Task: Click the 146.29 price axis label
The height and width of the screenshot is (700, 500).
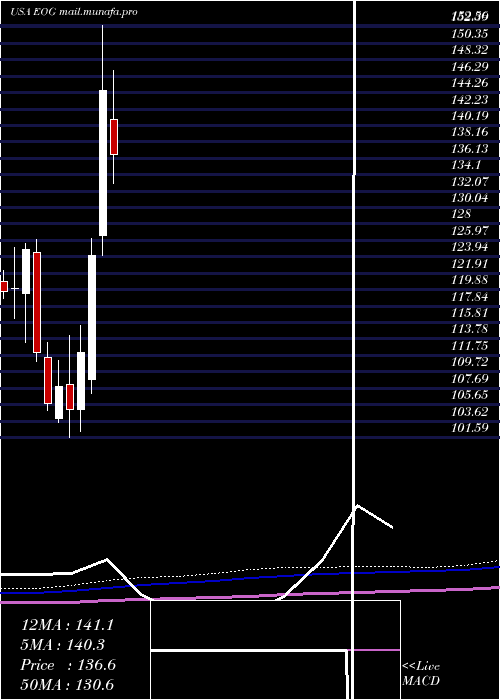Action: (469, 67)
